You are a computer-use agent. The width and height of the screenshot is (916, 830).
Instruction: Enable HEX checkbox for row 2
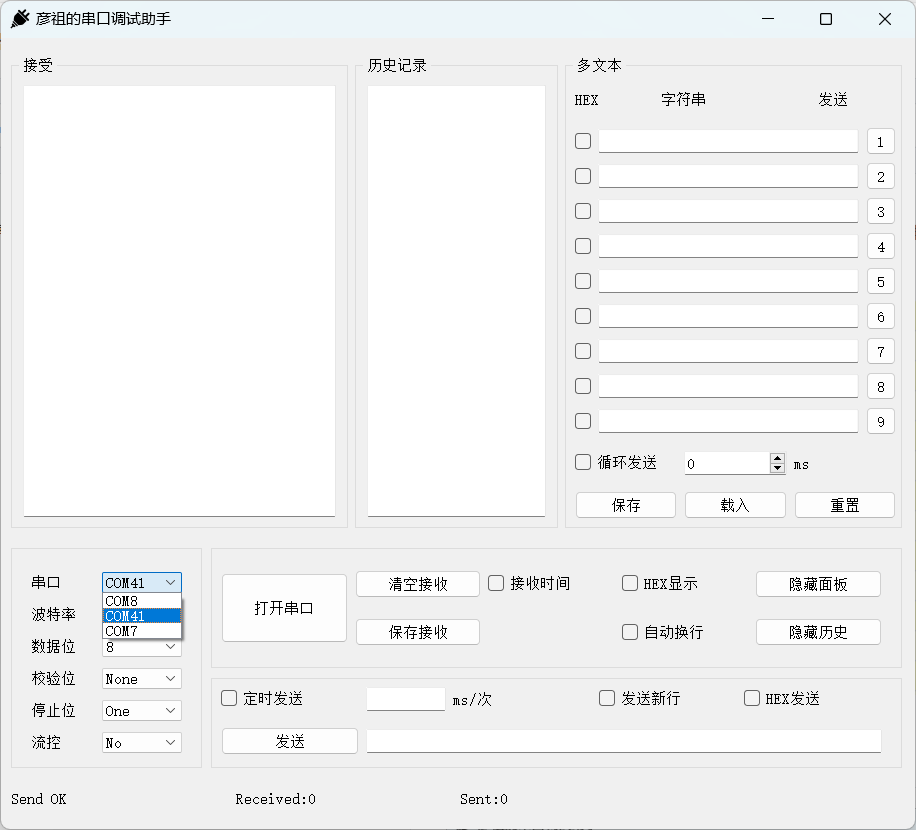pos(583,176)
